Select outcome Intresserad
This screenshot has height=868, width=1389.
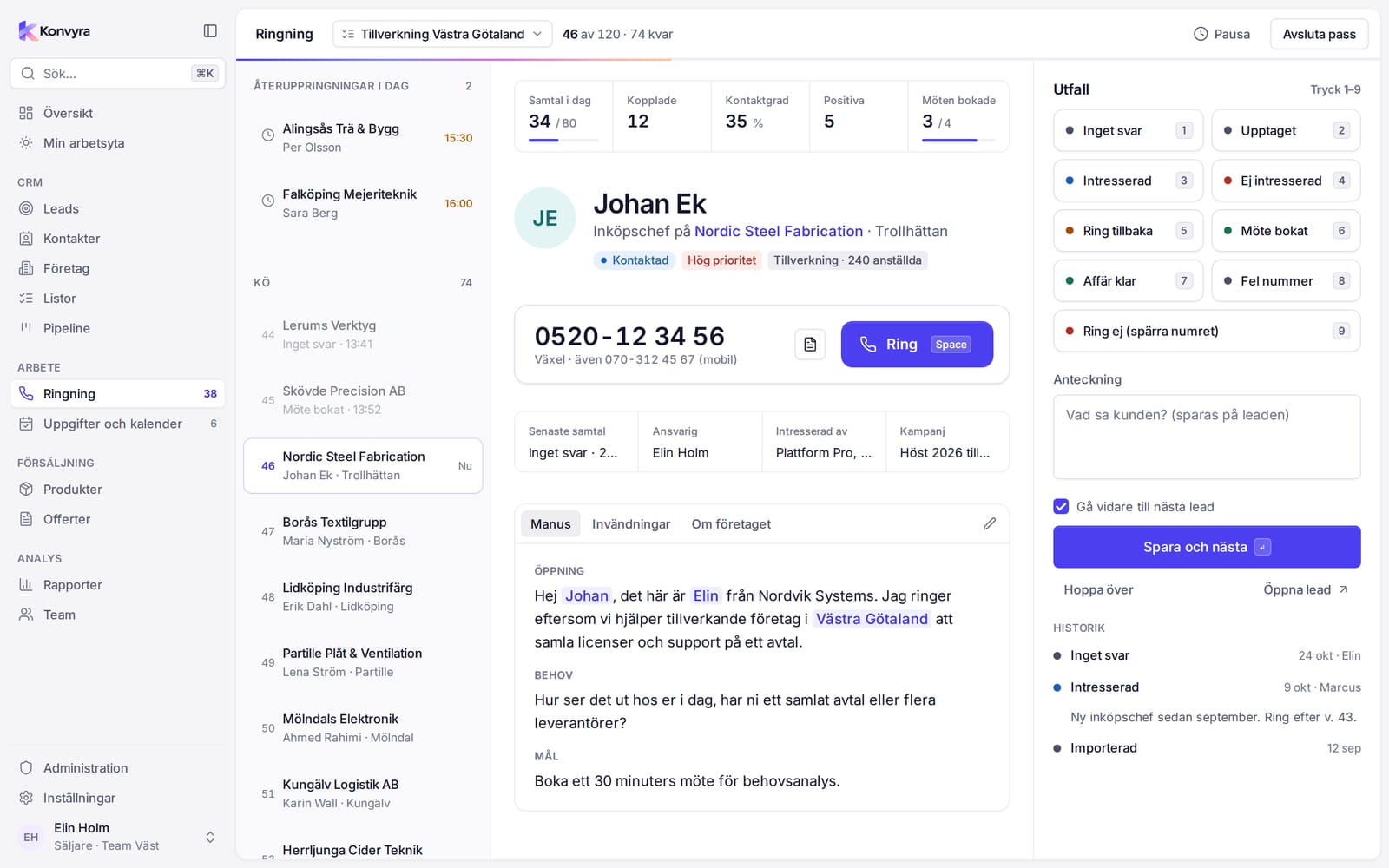click(x=1129, y=181)
